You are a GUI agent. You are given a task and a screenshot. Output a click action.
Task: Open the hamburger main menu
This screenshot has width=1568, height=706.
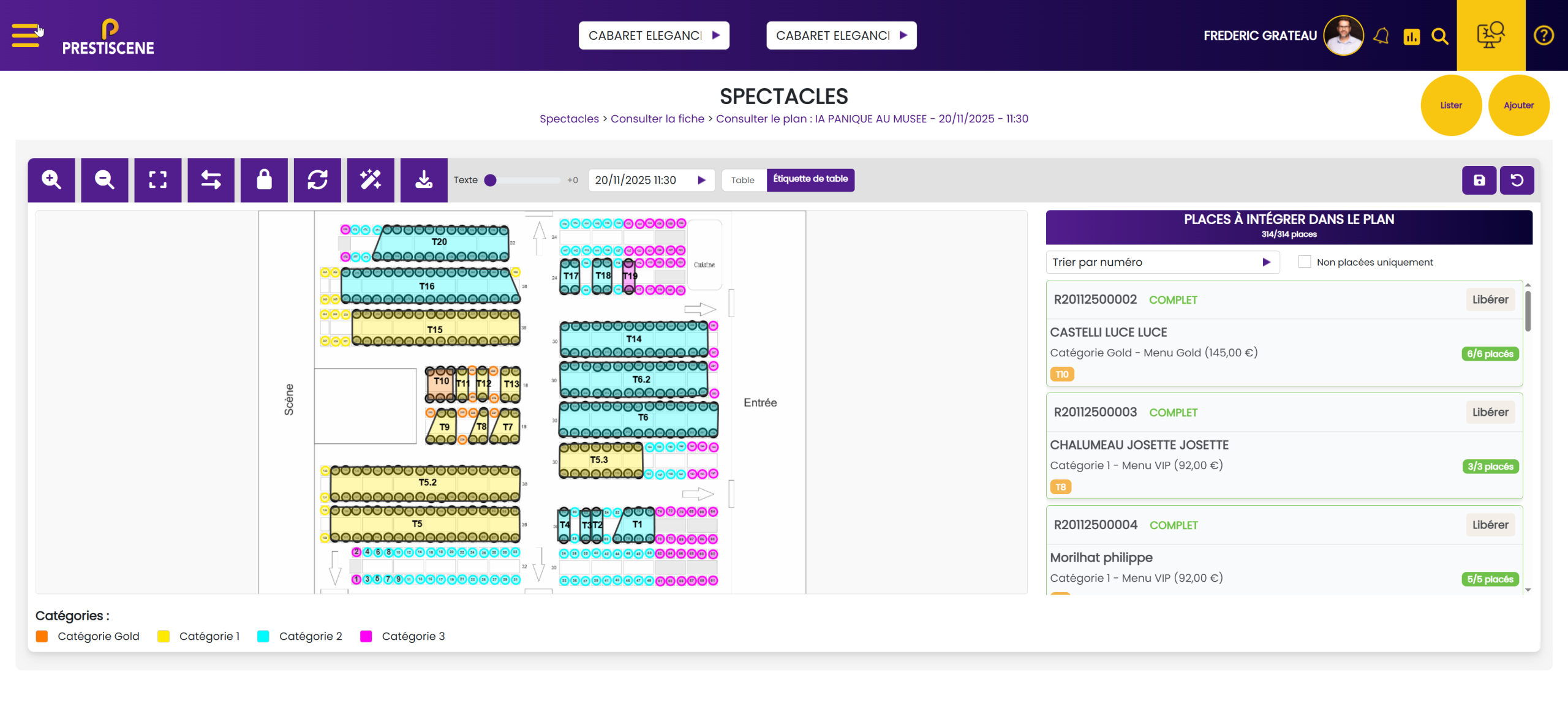25,36
